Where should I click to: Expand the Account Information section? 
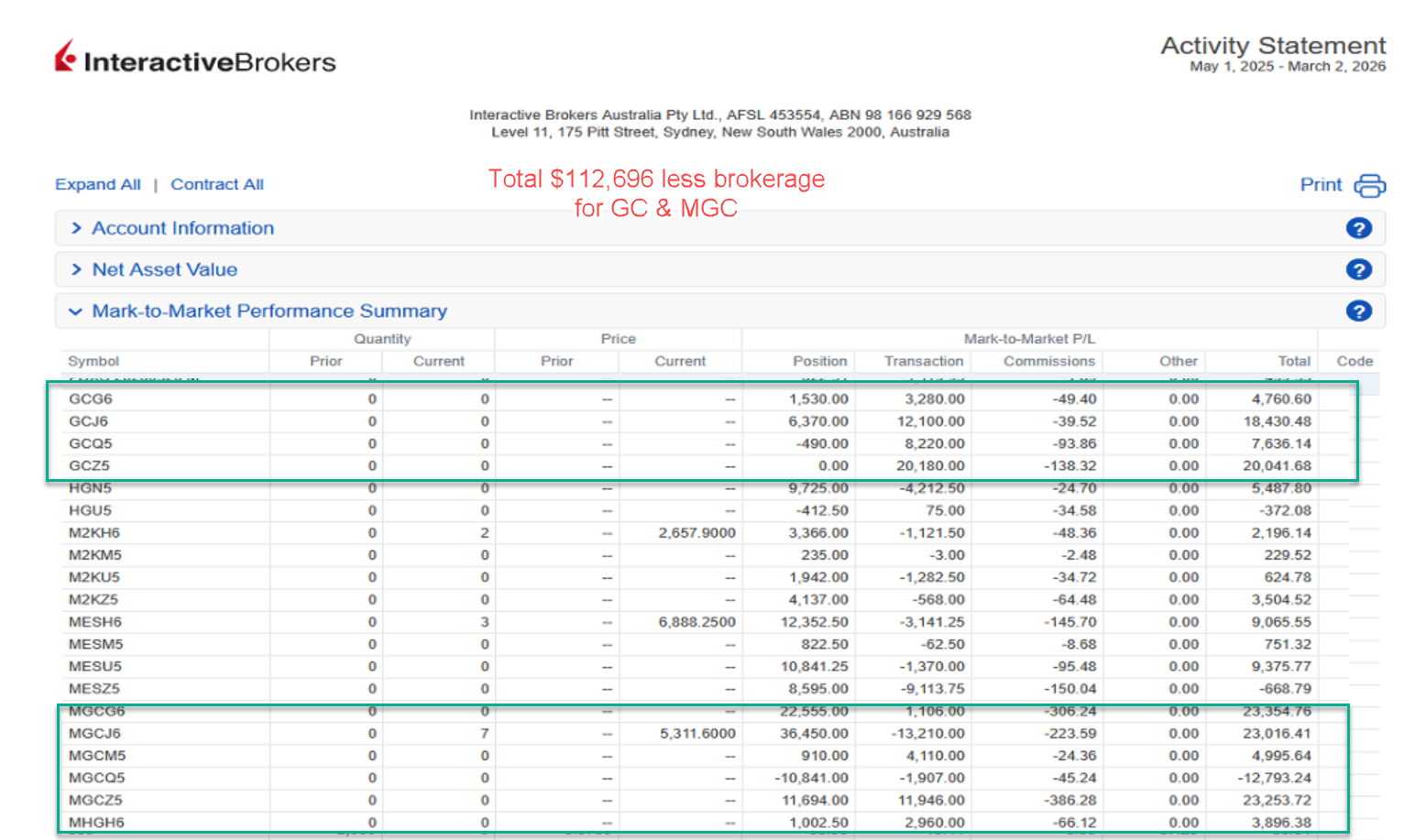coord(182,228)
